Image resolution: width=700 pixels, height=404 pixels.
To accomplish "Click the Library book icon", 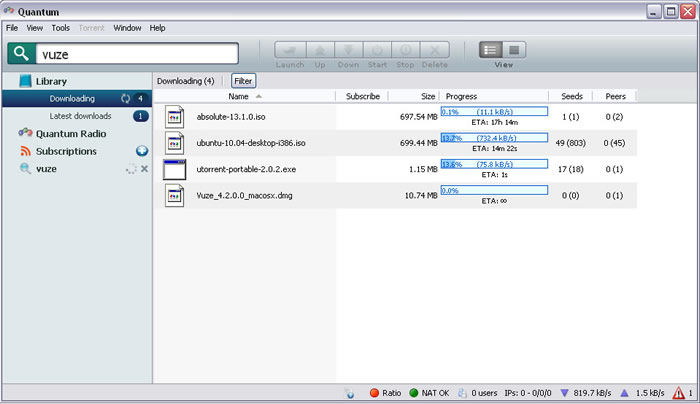I will click(x=25, y=81).
